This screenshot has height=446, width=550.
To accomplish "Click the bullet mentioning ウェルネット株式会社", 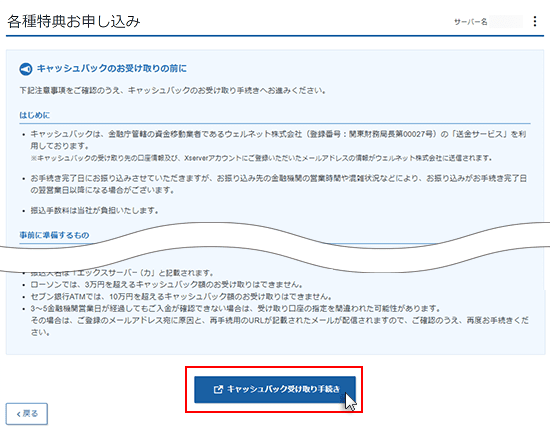I will click(278, 140).
